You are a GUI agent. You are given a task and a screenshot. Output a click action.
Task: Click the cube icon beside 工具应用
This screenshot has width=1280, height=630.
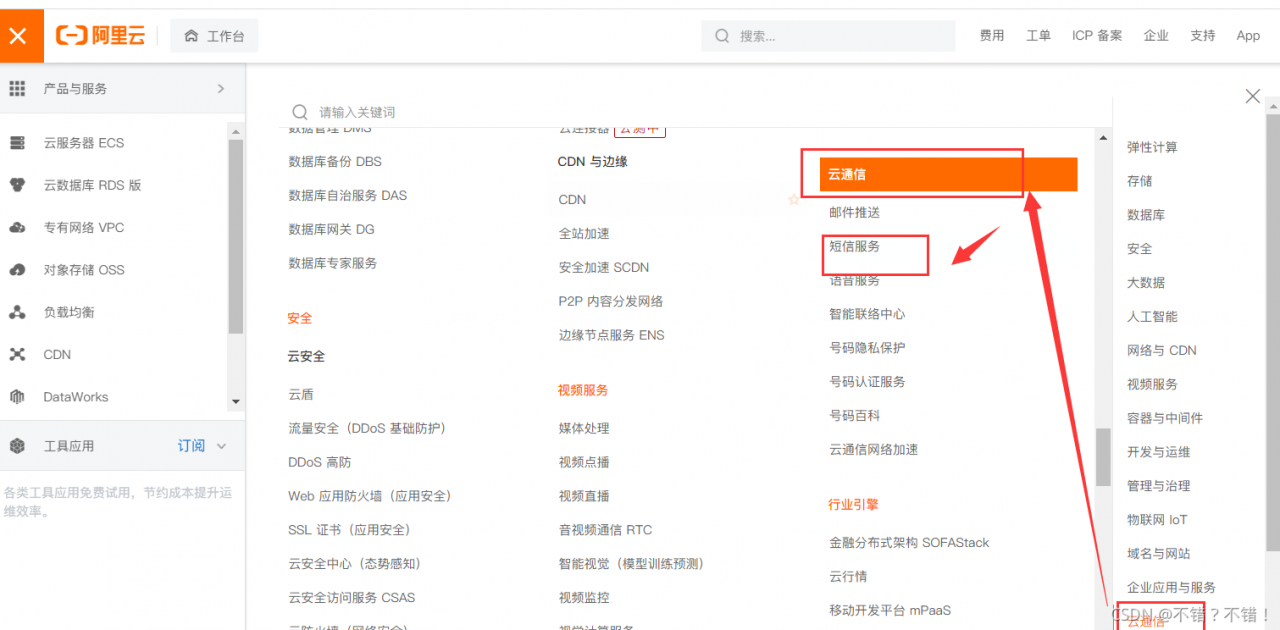17,446
